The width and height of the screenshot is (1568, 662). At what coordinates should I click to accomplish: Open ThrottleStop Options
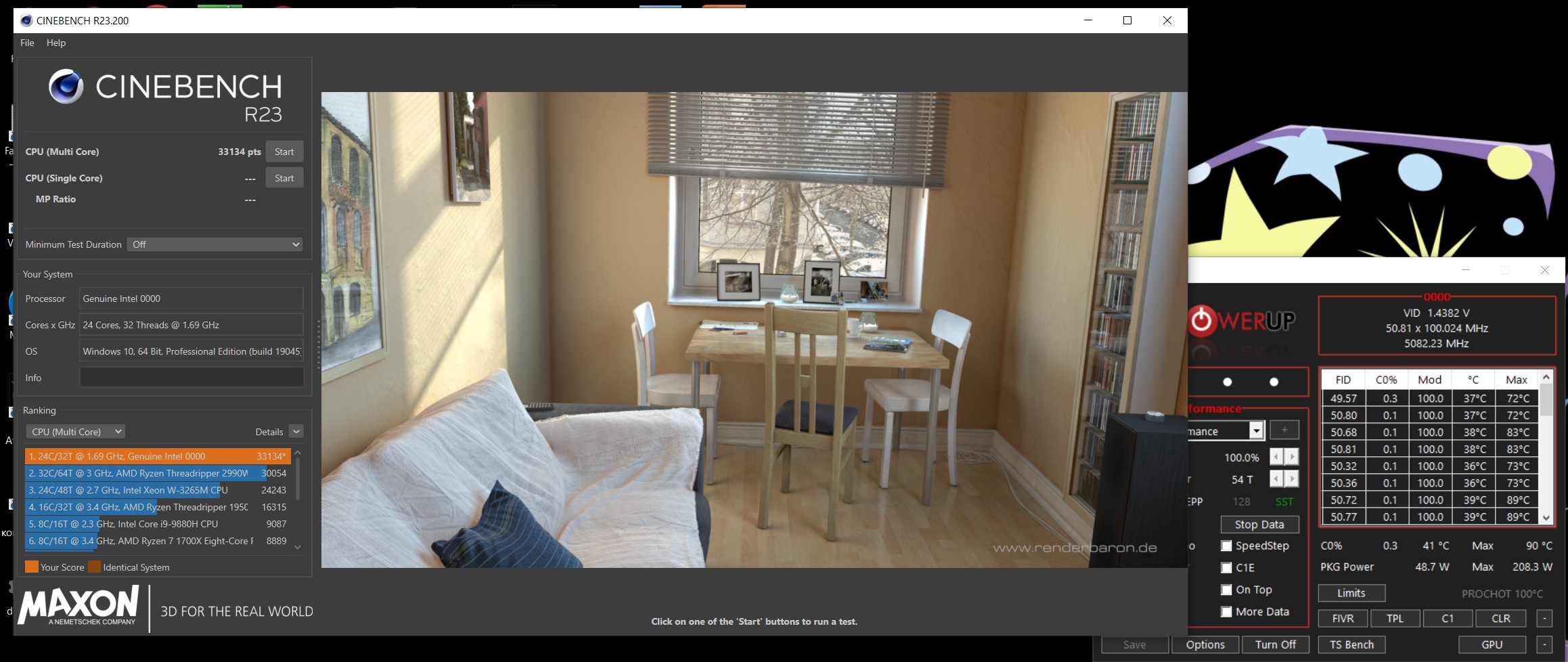(x=1205, y=644)
